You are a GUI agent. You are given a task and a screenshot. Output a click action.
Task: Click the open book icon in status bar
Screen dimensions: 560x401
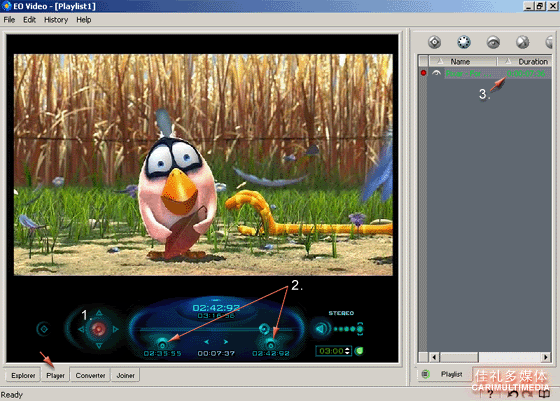[x=544, y=394]
